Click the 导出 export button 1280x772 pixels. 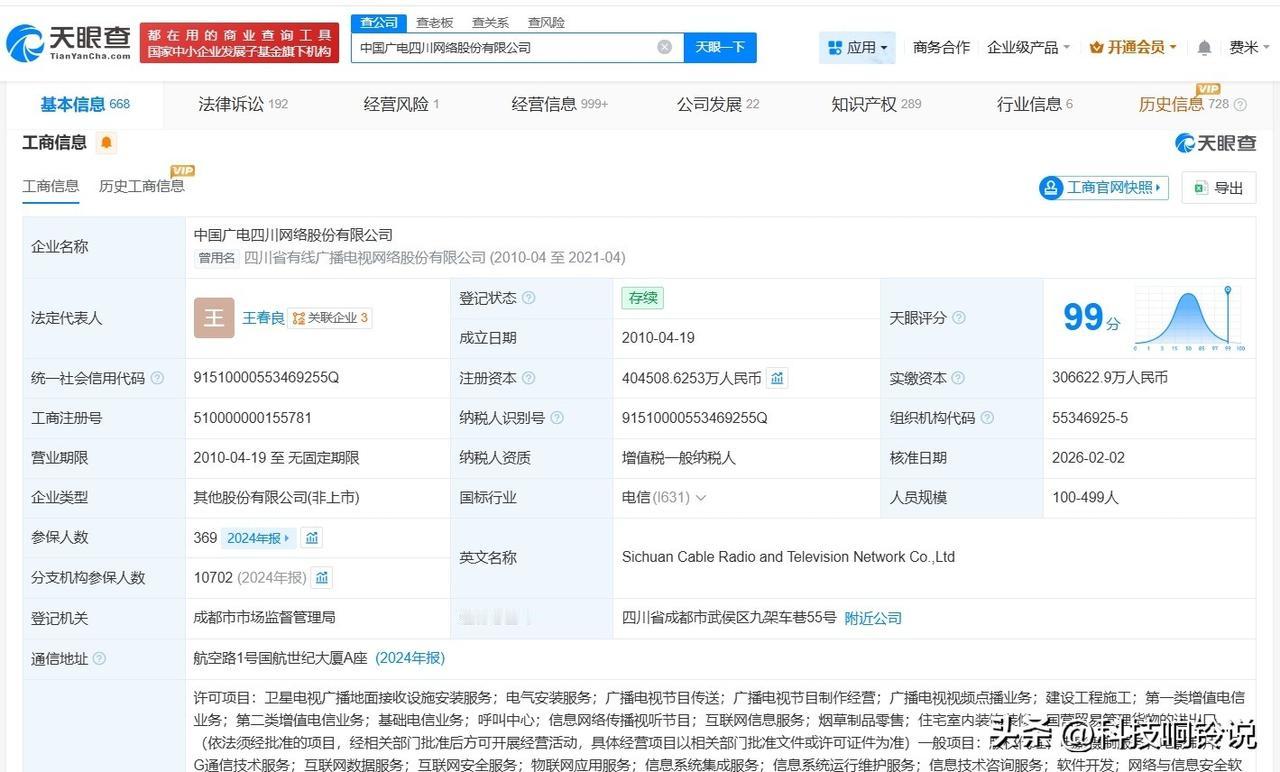tap(1219, 187)
